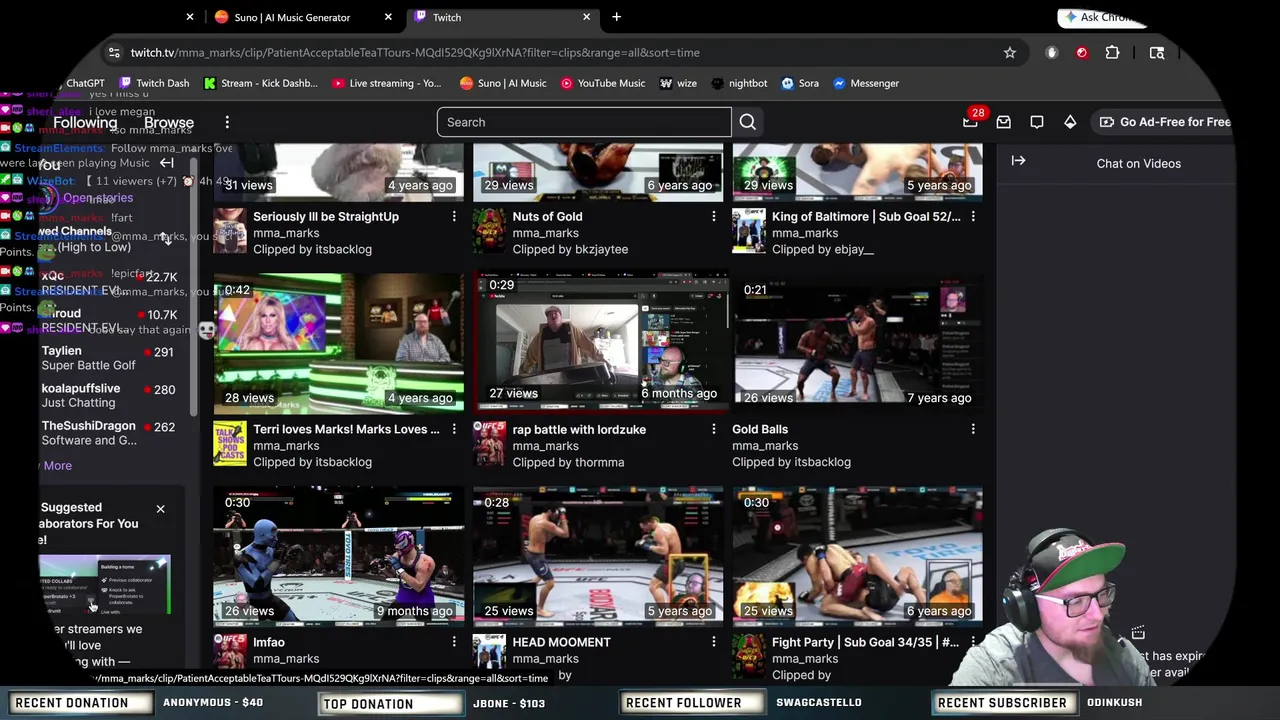The image size is (1280, 720).
Task: Open options for Nuts of Gold clip
Action: pos(713,217)
